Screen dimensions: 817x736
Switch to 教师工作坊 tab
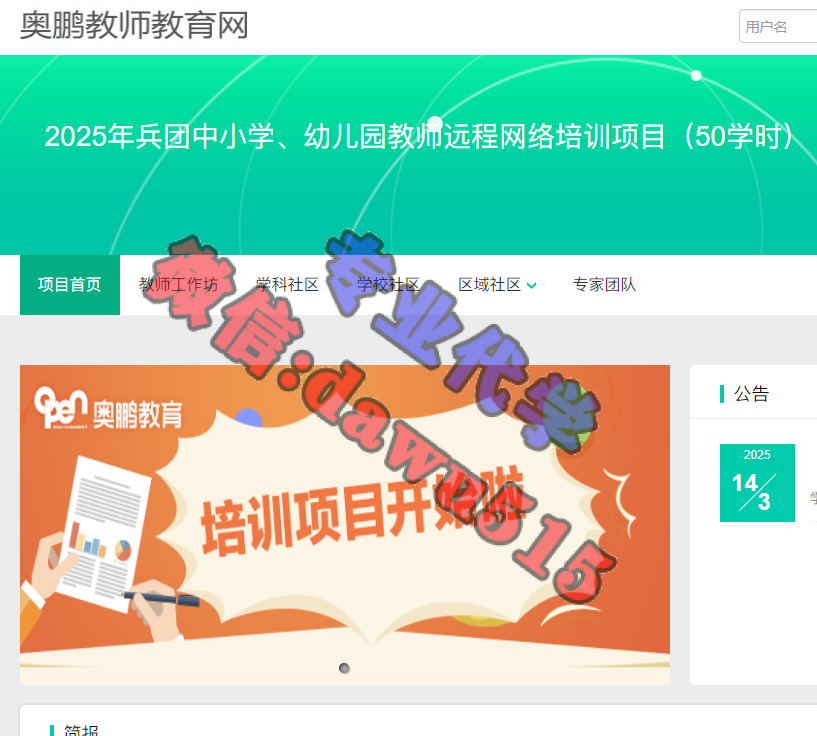click(x=178, y=284)
